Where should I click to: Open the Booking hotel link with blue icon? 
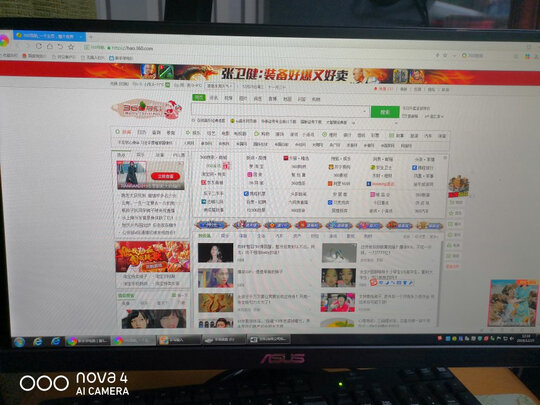click(x=380, y=184)
